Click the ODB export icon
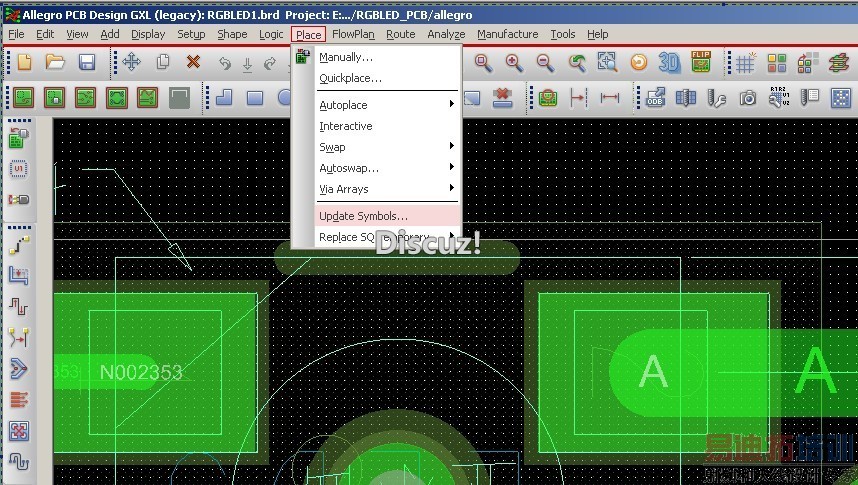 pos(655,98)
